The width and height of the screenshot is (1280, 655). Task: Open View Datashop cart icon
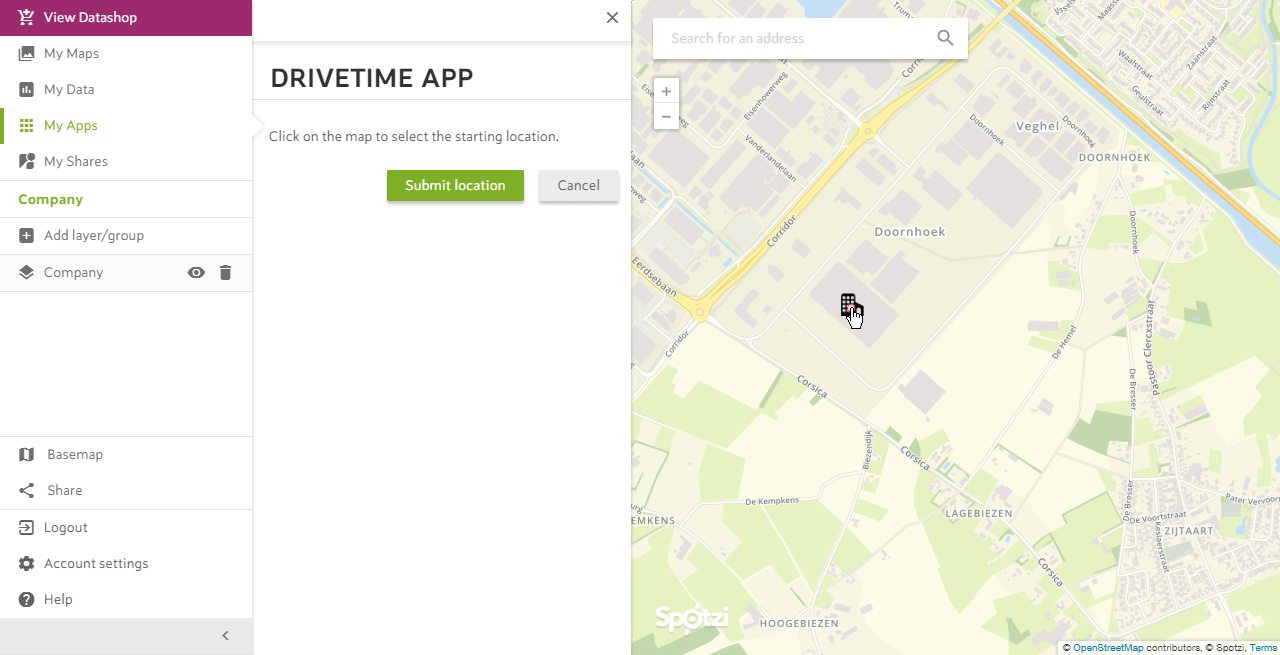[26, 17]
